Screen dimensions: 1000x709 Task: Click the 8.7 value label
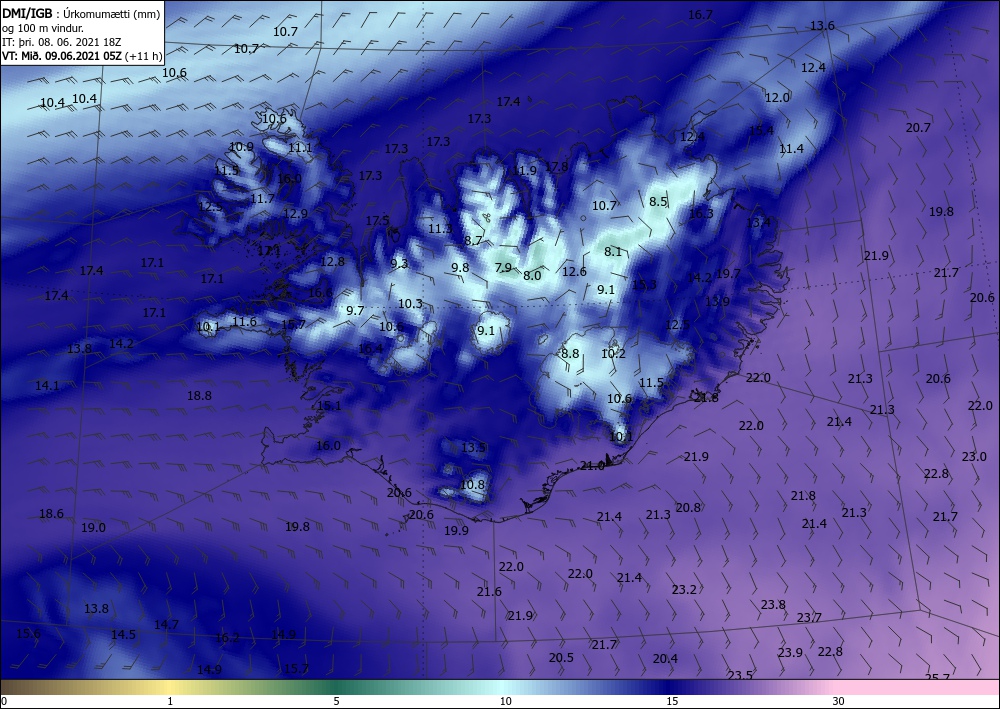473,241
